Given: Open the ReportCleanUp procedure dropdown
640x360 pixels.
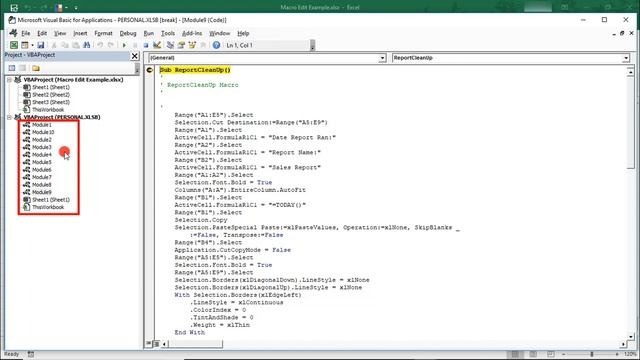Looking at the screenshot, I should click(x=626, y=58).
